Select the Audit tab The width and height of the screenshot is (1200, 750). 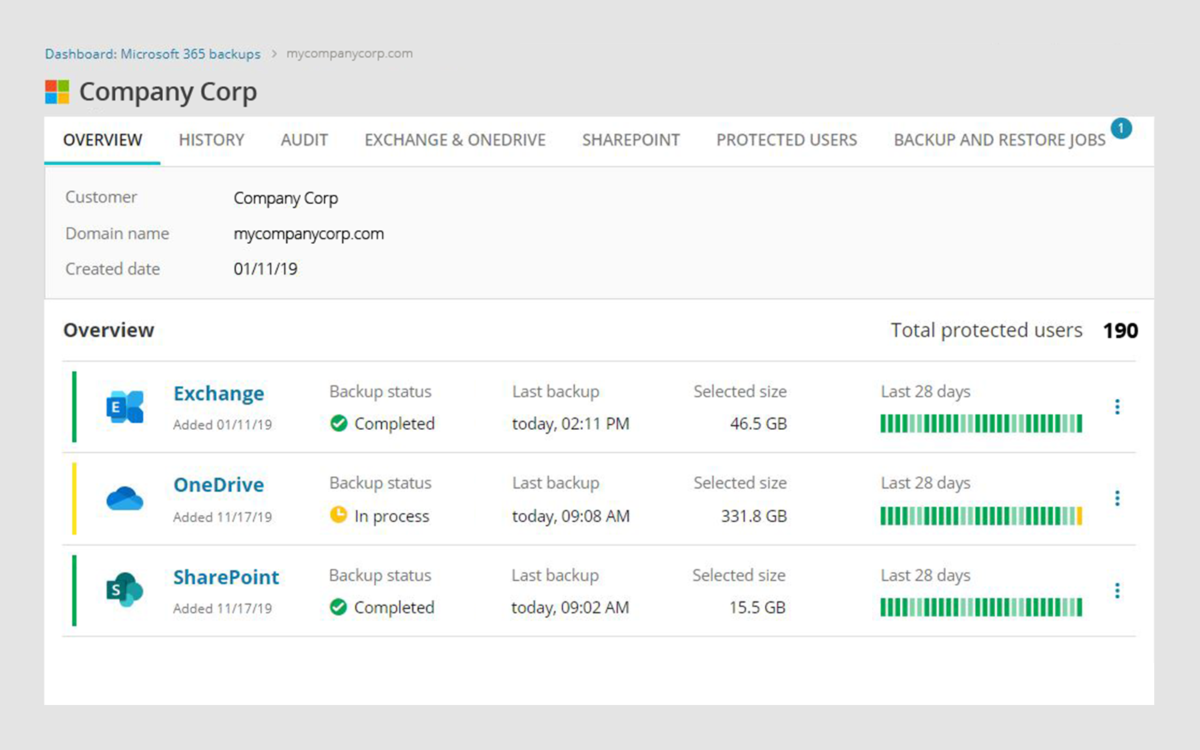click(x=304, y=140)
